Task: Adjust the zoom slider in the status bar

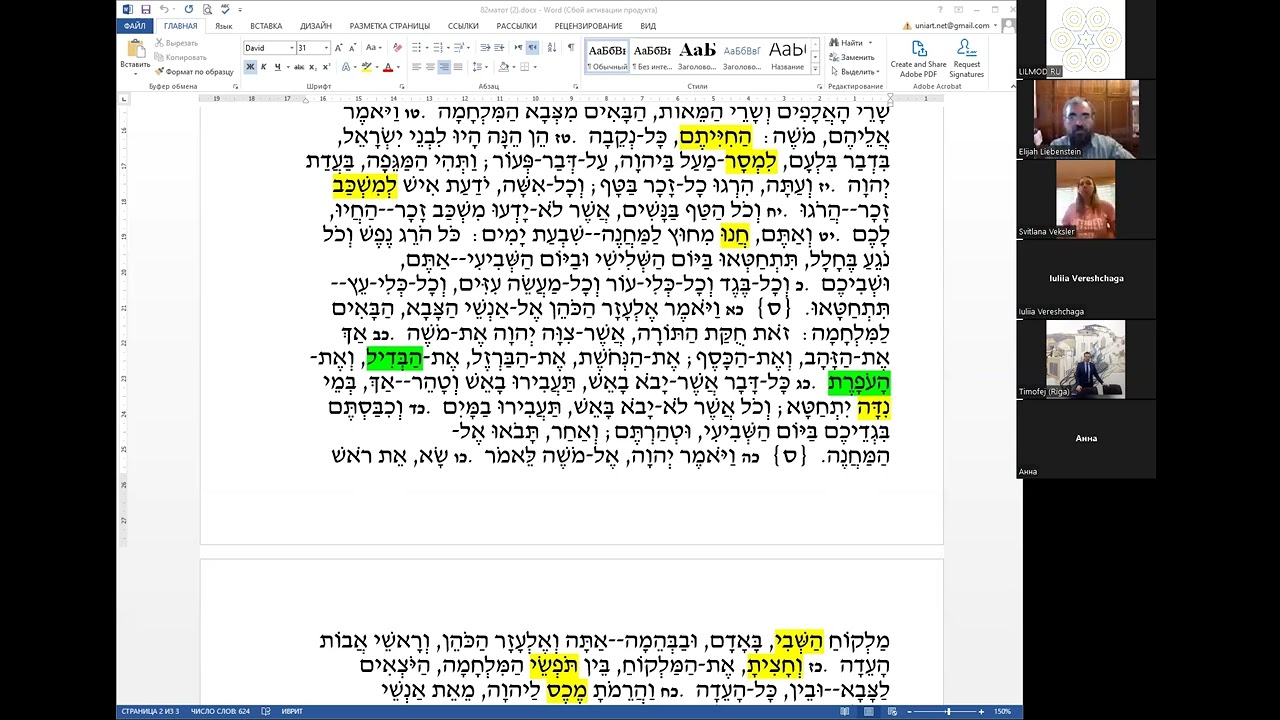Action: (949, 711)
